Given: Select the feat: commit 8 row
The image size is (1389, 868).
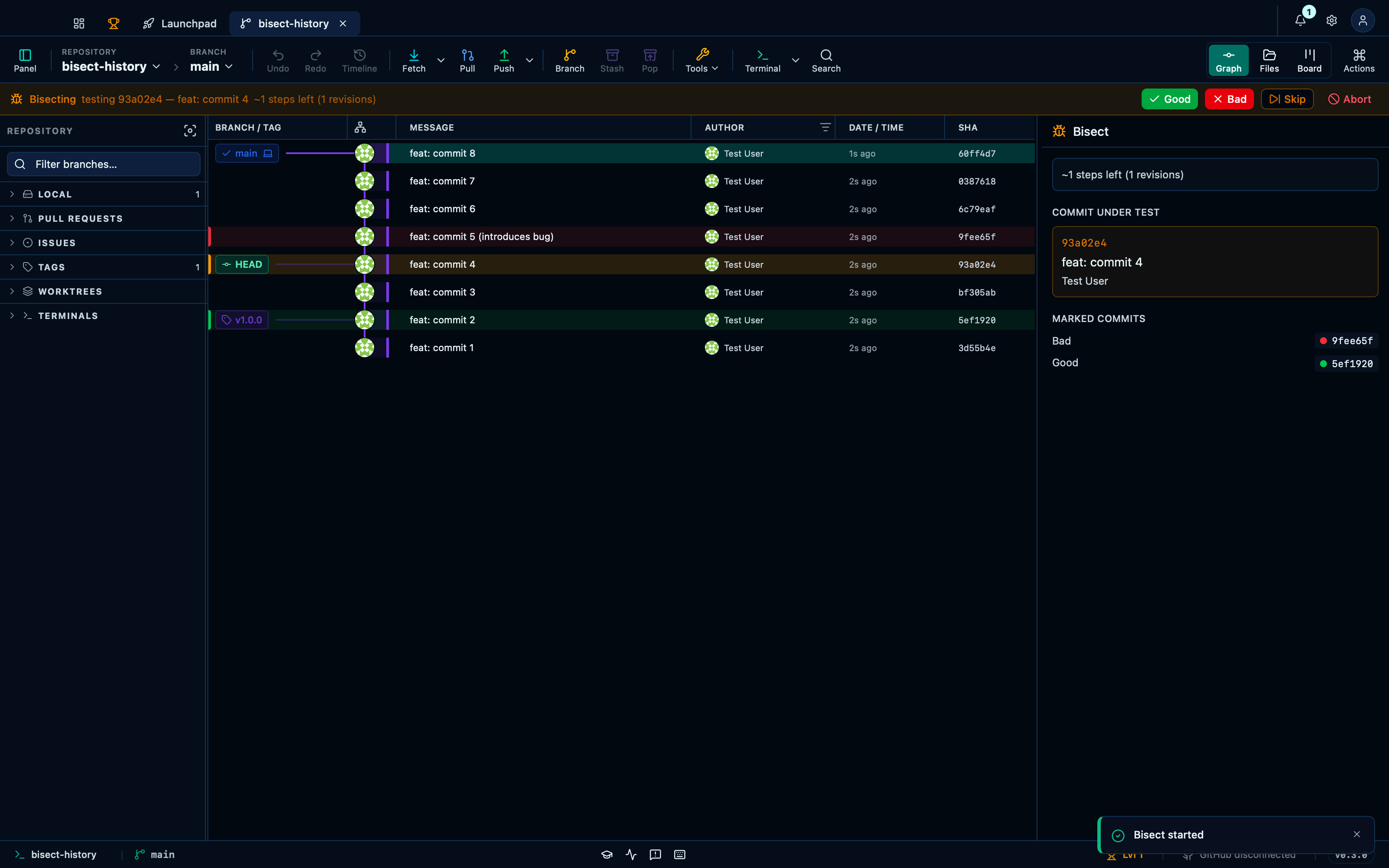Looking at the screenshot, I should [622, 153].
